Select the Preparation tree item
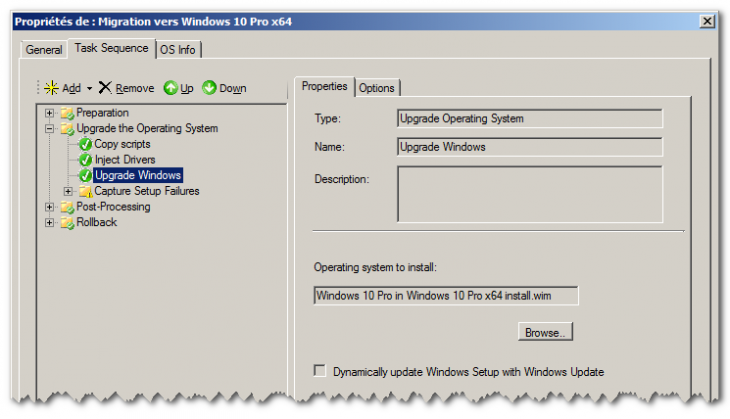The width and height of the screenshot is (730, 419). pyautogui.click(x=102, y=113)
